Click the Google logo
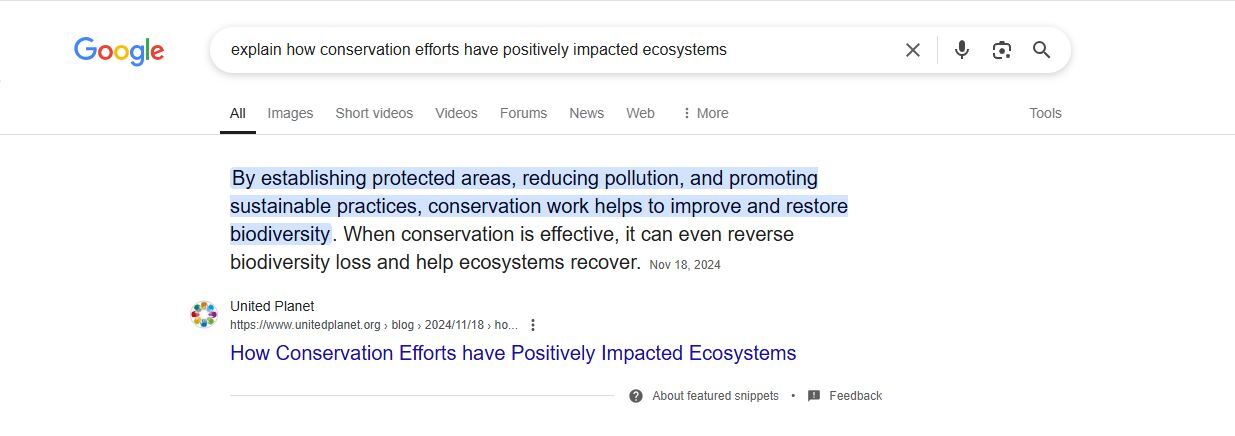1235x436 pixels. click(119, 51)
